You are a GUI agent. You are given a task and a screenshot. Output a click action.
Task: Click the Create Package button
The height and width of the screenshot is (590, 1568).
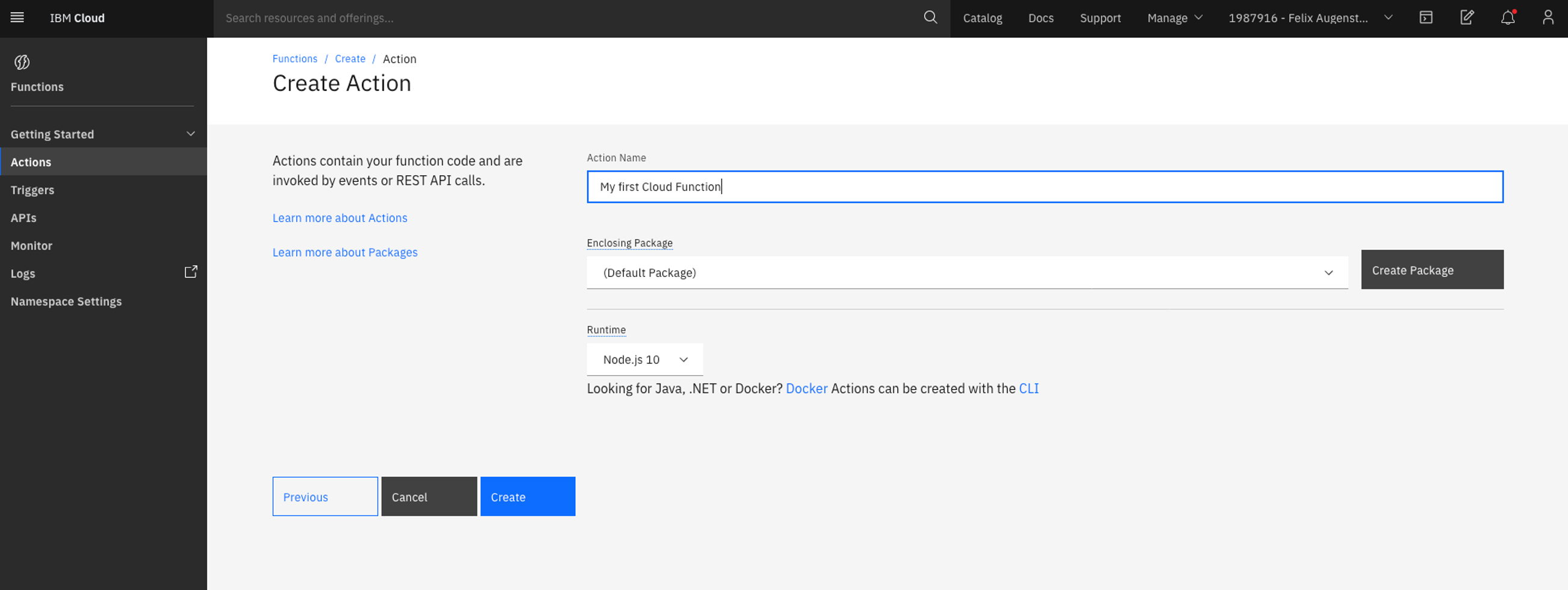point(1432,270)
